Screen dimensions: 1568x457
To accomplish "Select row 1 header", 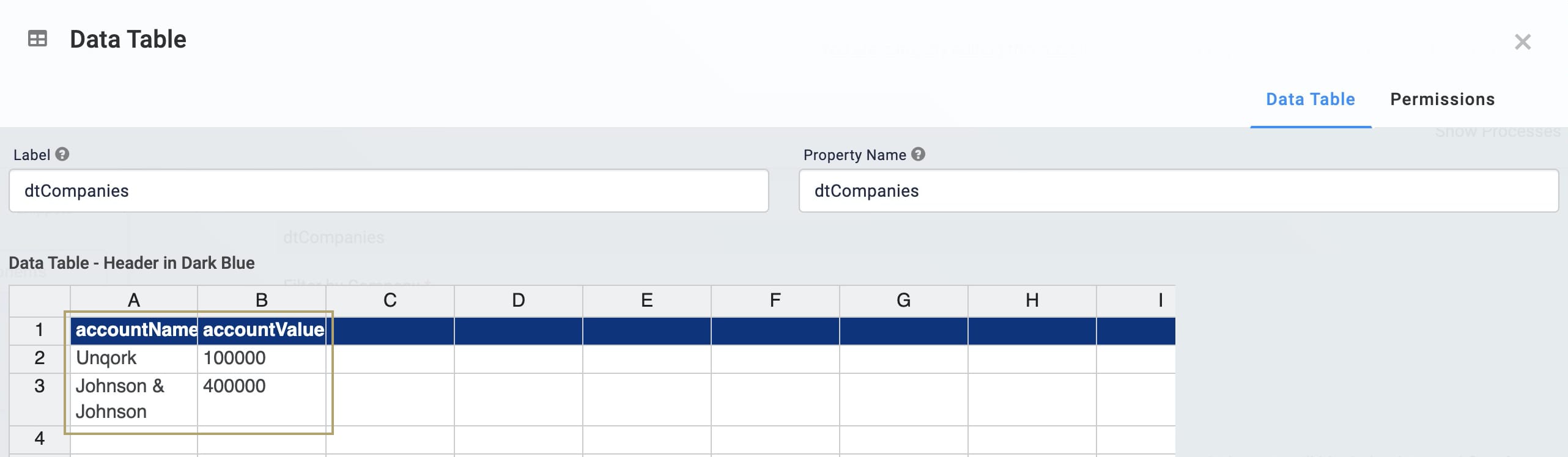I will tap(40, 330).
